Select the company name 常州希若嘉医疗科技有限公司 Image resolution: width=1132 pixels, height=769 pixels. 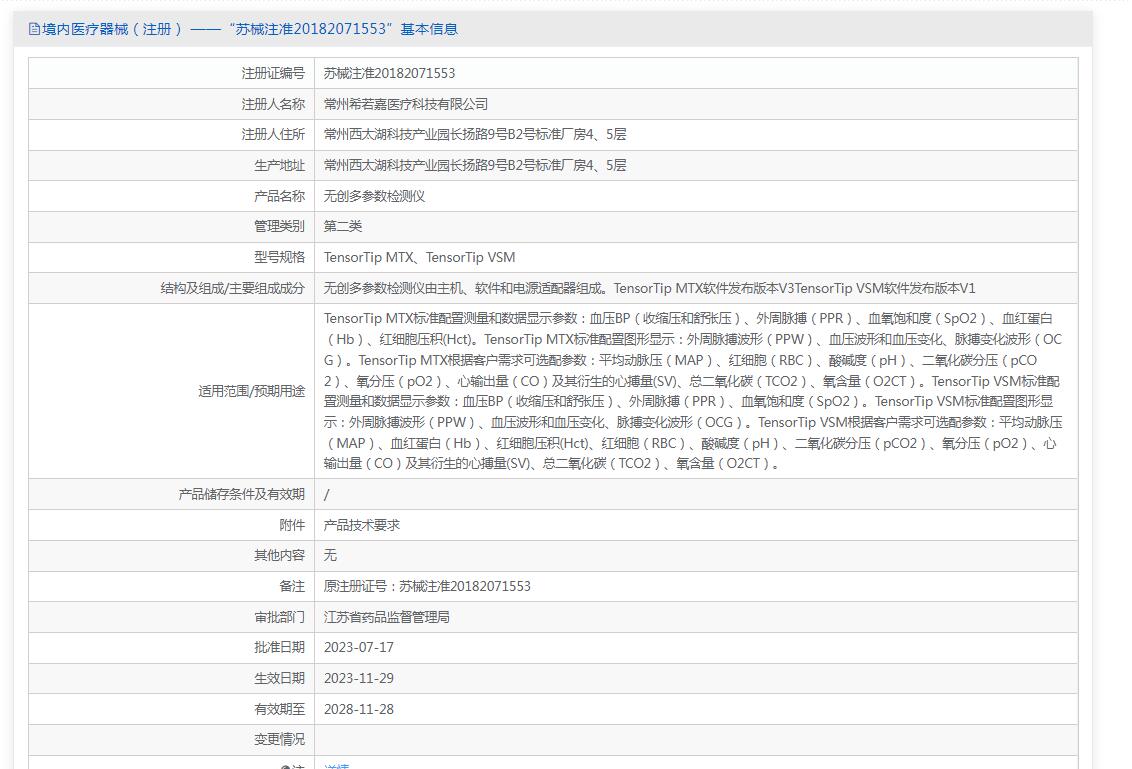[406, 104]
